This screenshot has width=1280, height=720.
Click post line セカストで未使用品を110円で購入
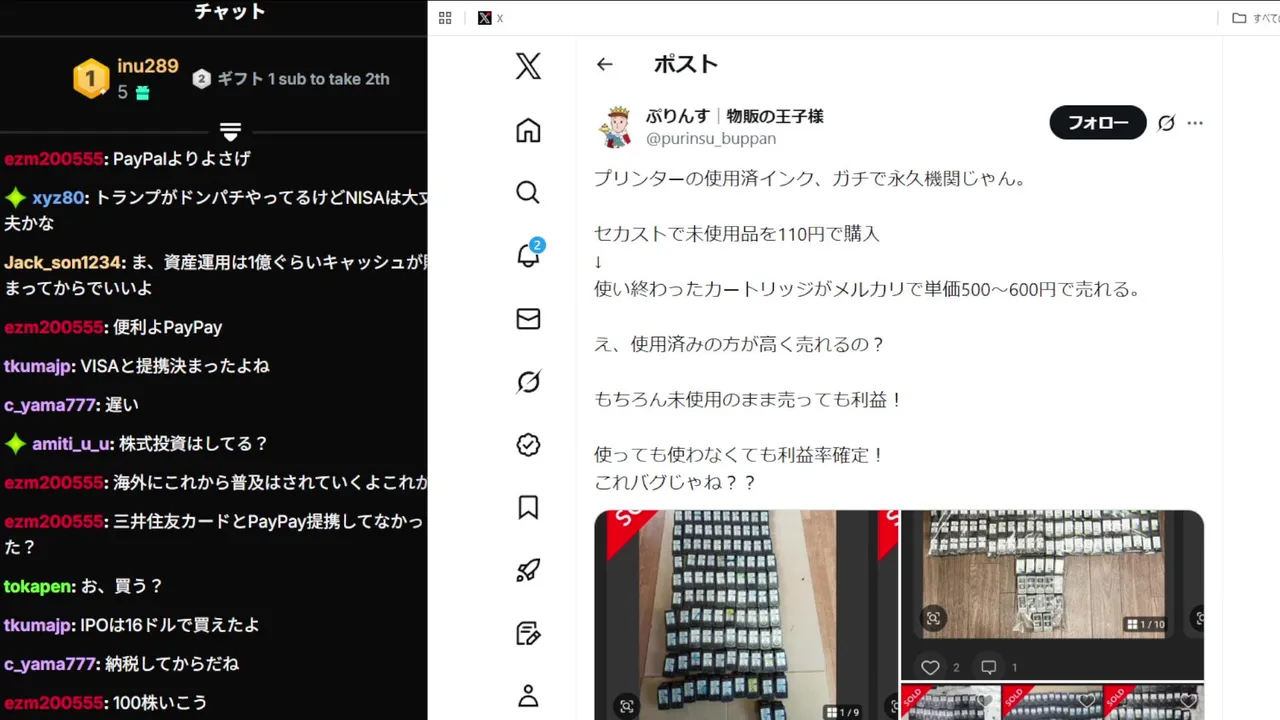click(737, 234)
